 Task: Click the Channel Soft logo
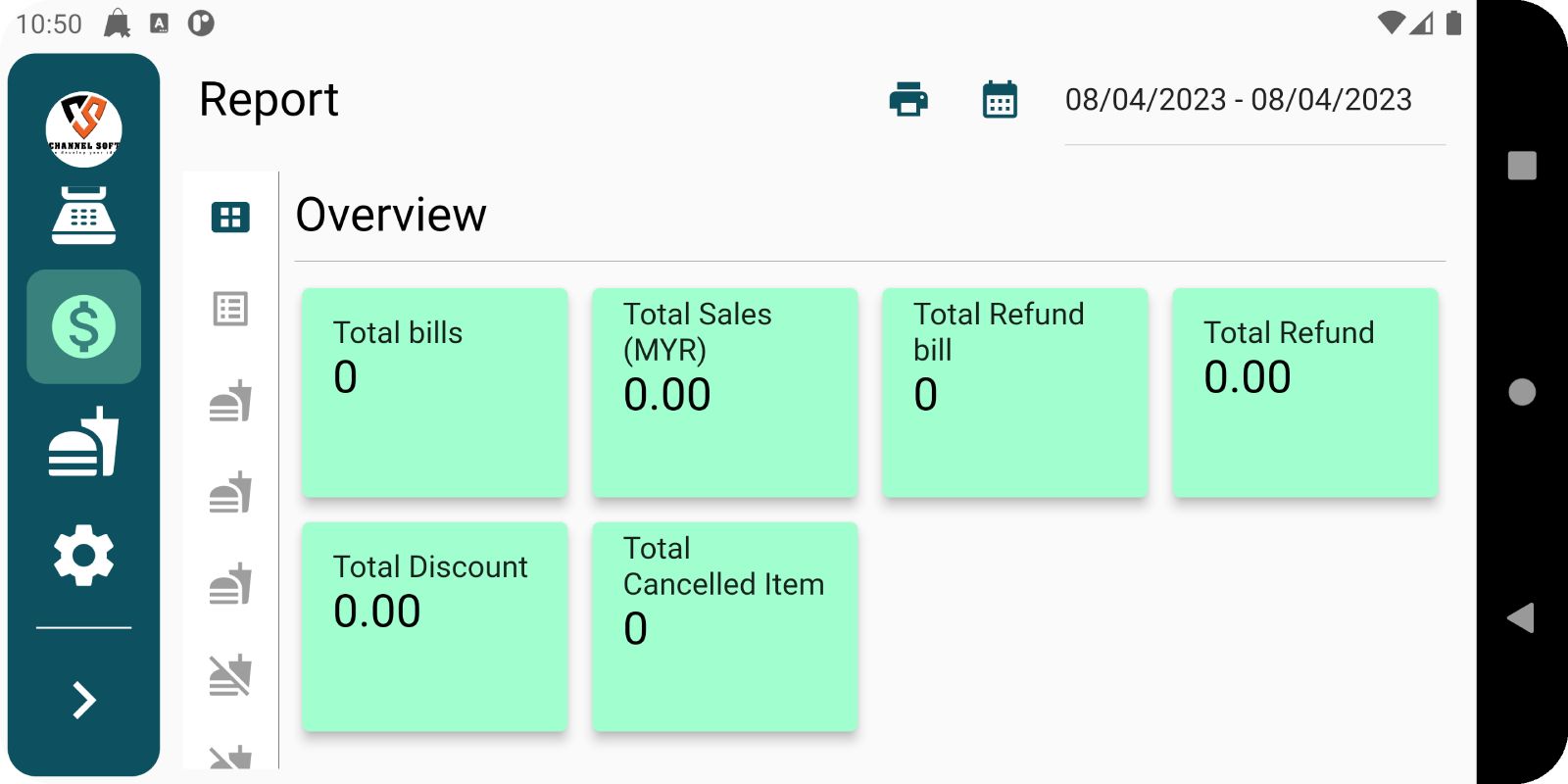(x=83, y=128)
